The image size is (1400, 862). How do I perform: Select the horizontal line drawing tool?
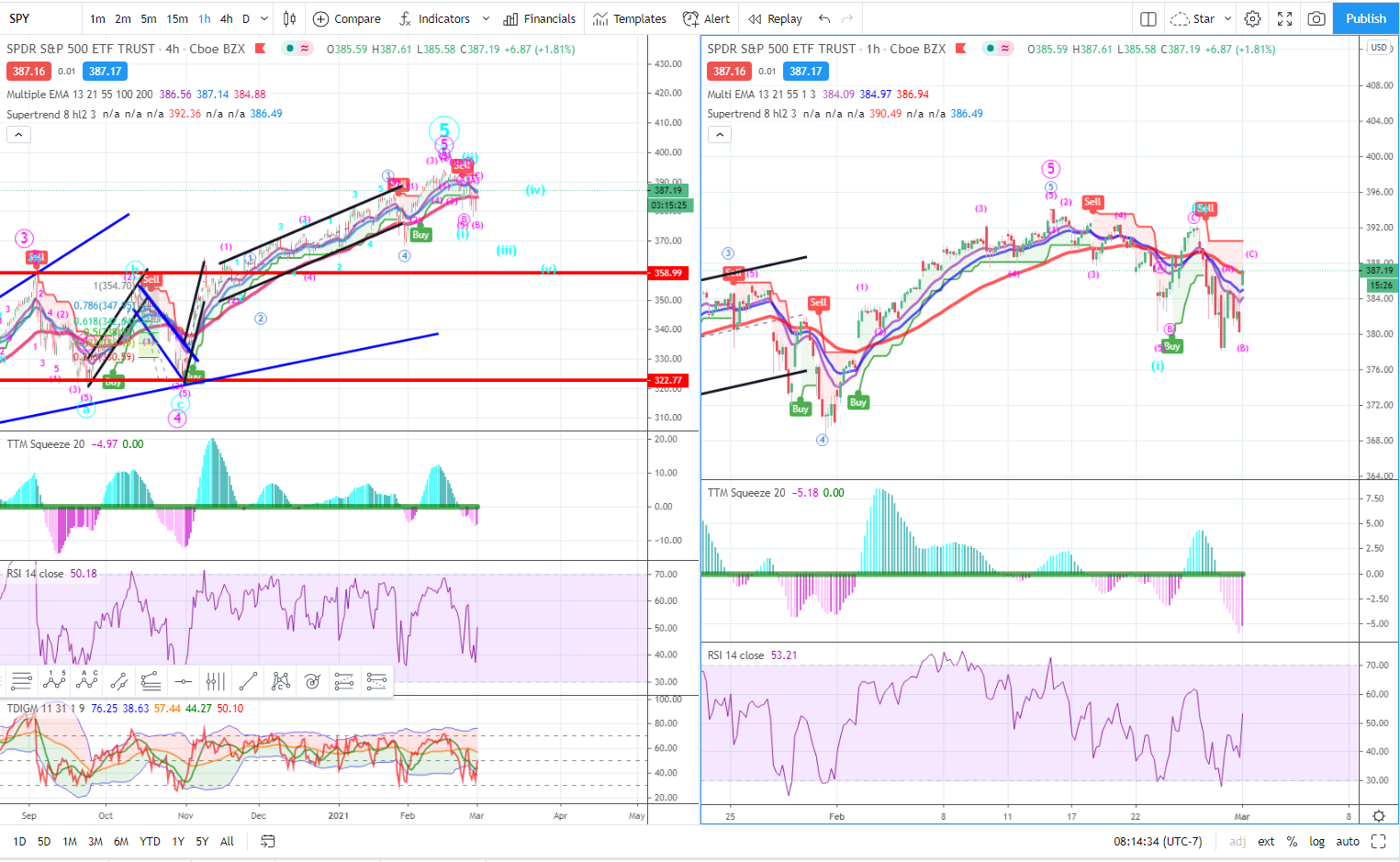coord(184,681)
